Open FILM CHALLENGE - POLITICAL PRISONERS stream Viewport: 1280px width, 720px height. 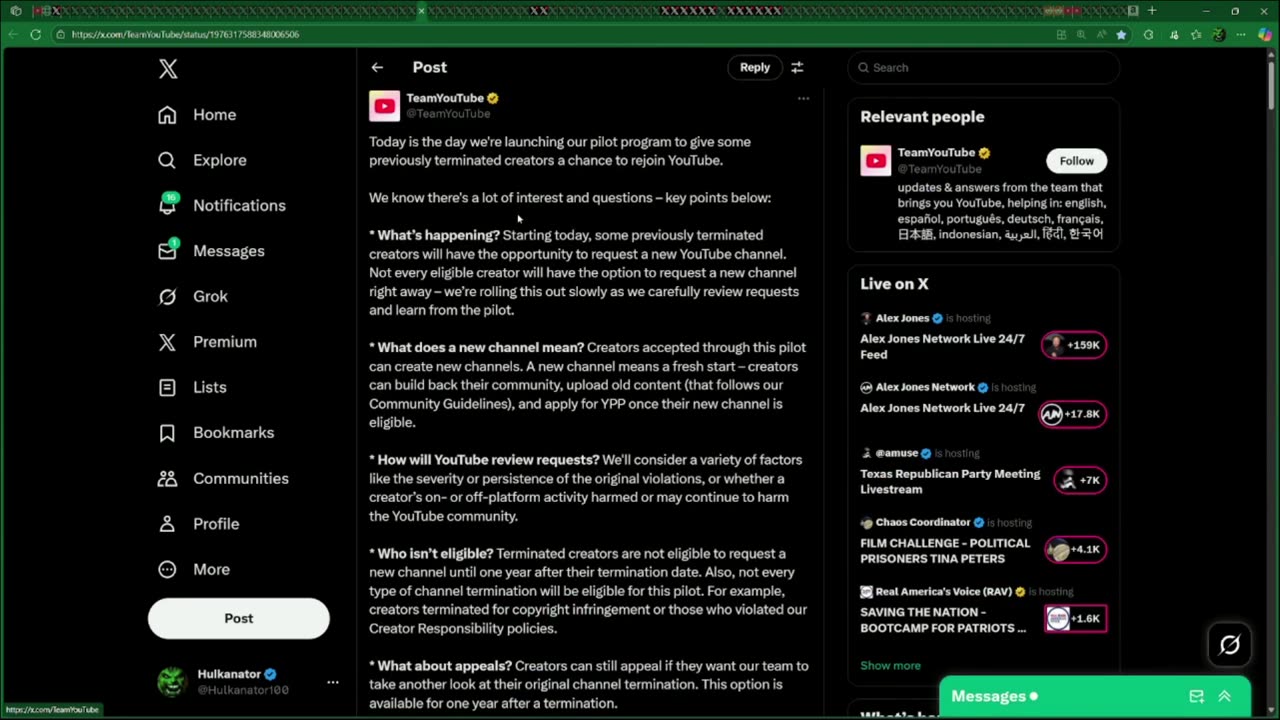point(945,550)
